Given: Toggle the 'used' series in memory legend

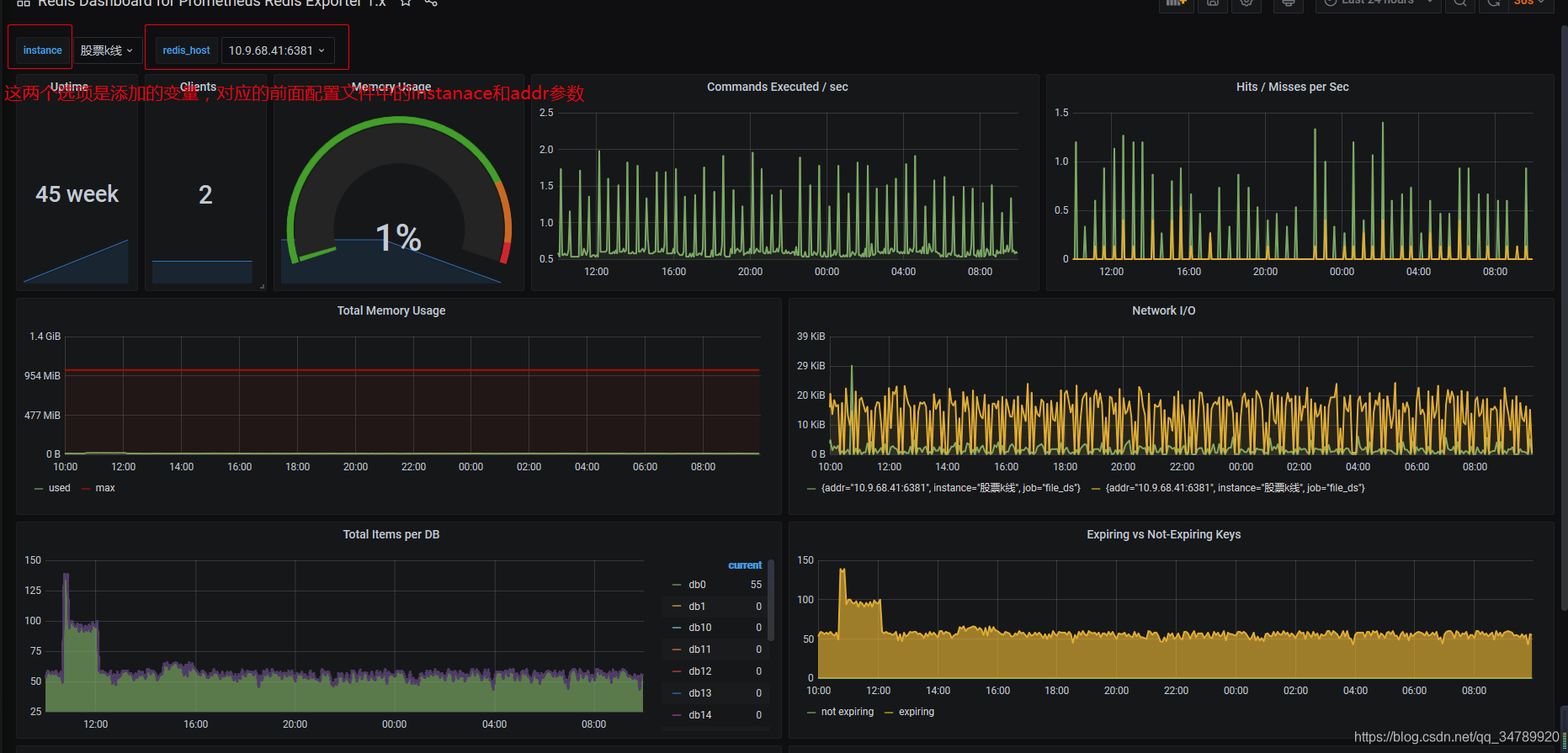Looking at the screenshot, I should (59, 488).
